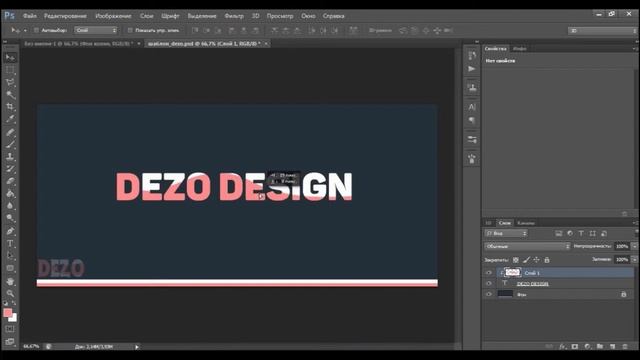Enable Показать упр. элем. checkbox

pyautogui.click(x=130, y=30)
